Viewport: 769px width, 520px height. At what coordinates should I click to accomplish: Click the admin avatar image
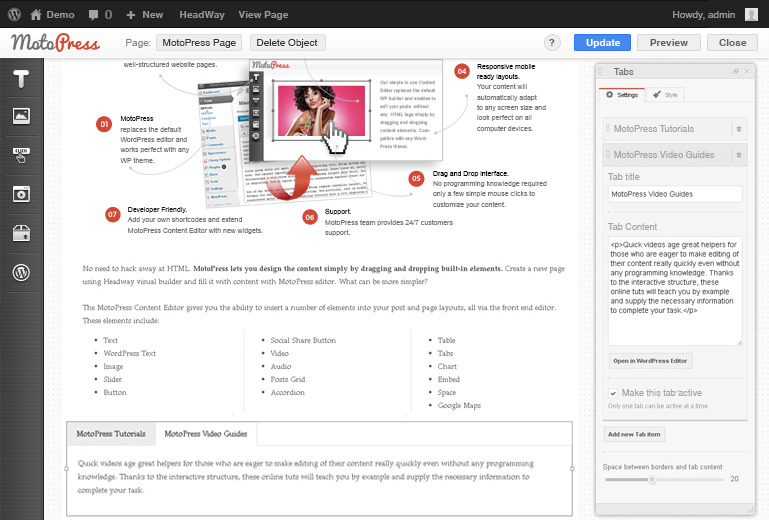751,15
